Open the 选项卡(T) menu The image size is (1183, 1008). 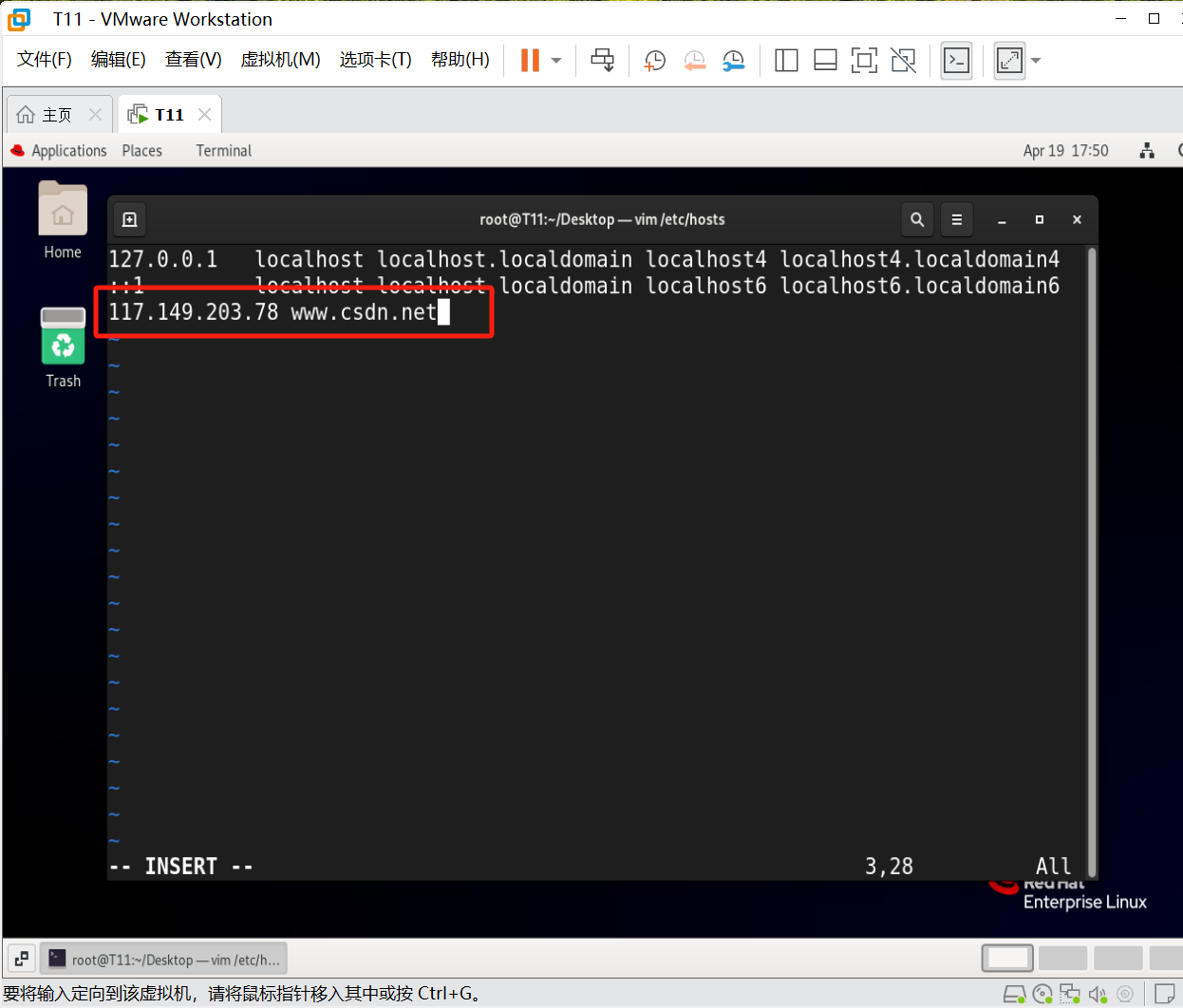pyautogui.click(x=376, y=60)
